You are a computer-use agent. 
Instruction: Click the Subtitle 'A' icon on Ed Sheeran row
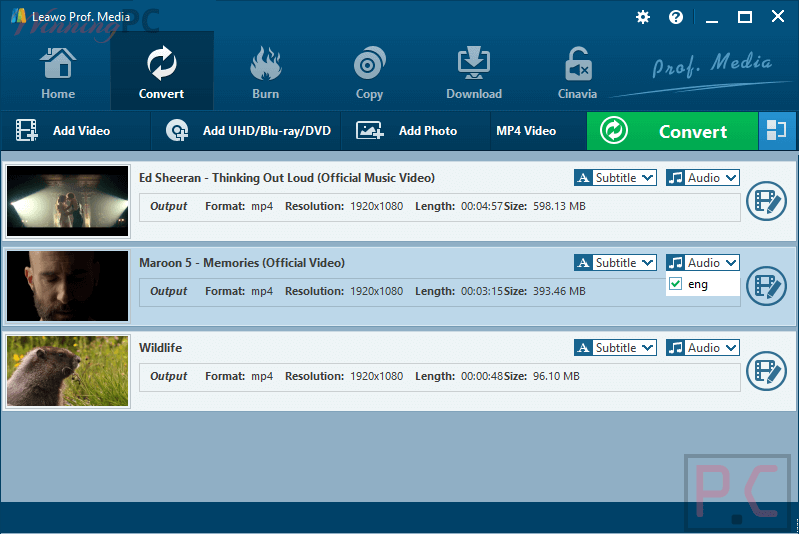tap(583, 178)
